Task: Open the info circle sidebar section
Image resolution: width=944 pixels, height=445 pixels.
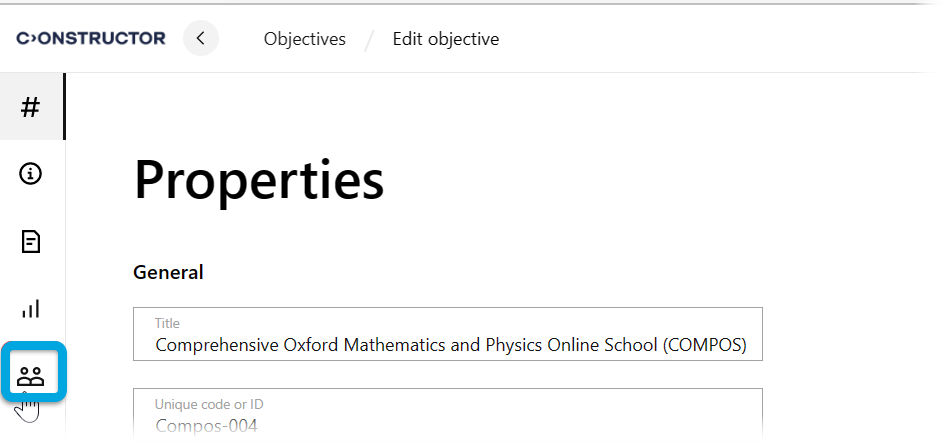Action: click(31, 174)
